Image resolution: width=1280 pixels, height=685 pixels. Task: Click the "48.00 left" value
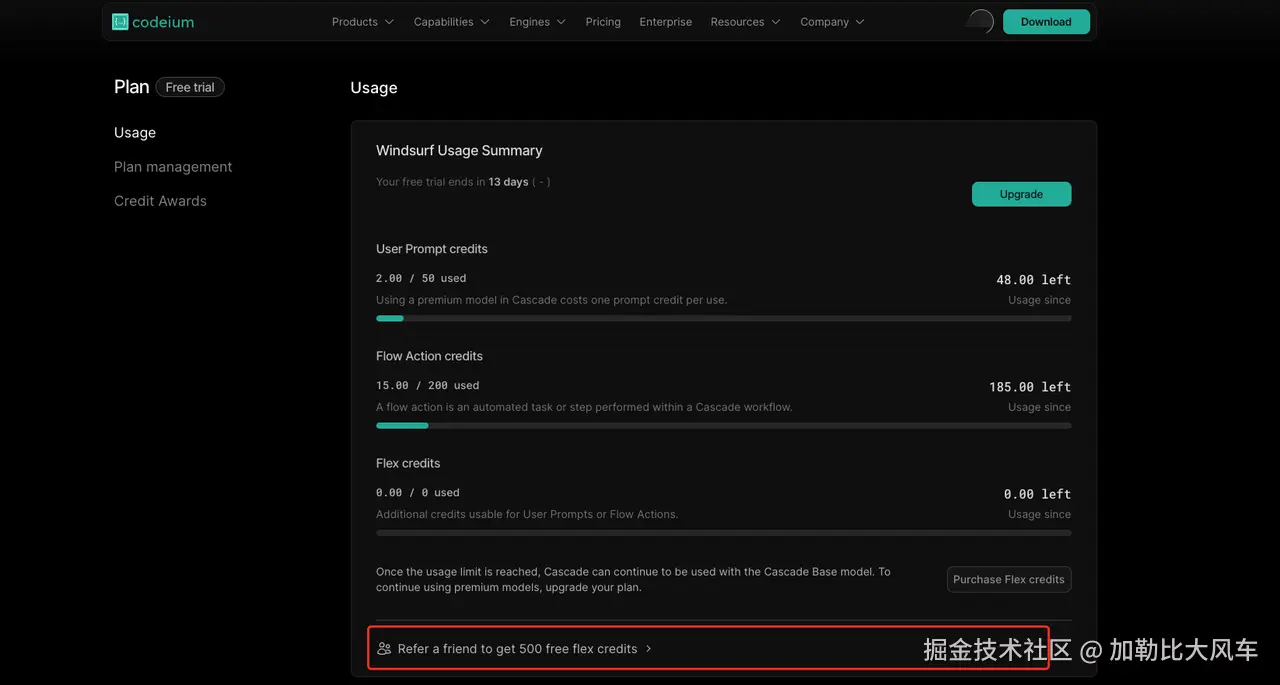(1033, 280)
